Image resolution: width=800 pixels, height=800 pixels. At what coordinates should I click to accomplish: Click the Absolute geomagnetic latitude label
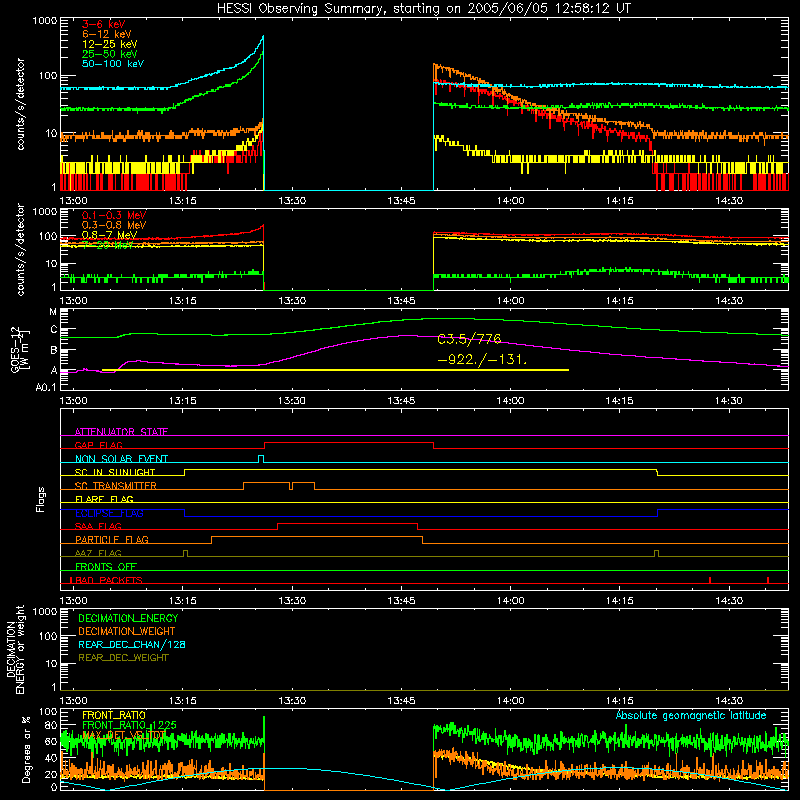point(691,715)
